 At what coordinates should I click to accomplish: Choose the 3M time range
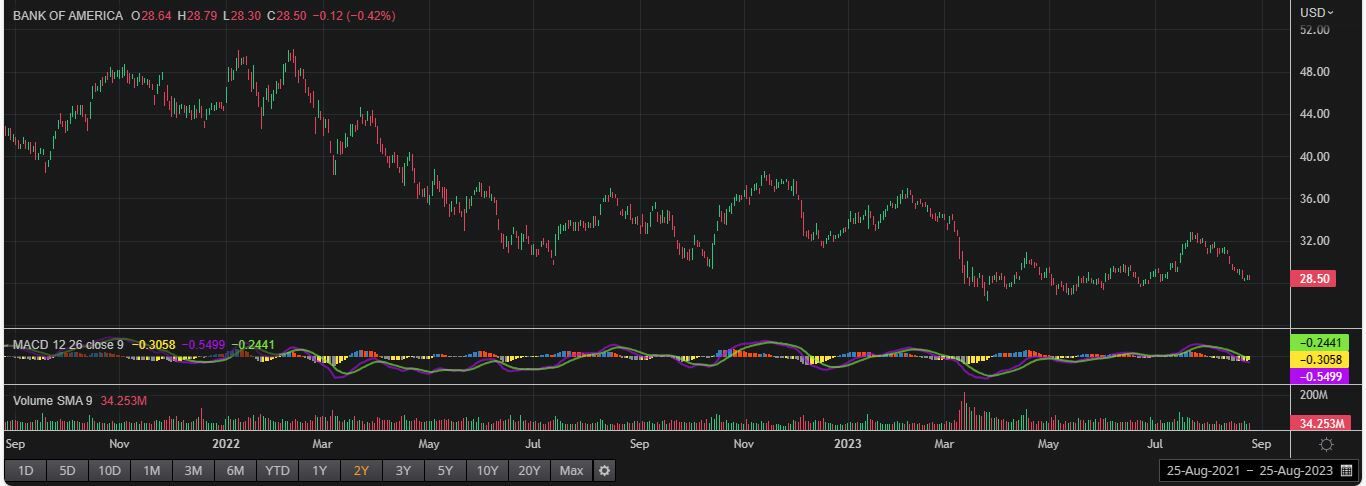point(194,470)
